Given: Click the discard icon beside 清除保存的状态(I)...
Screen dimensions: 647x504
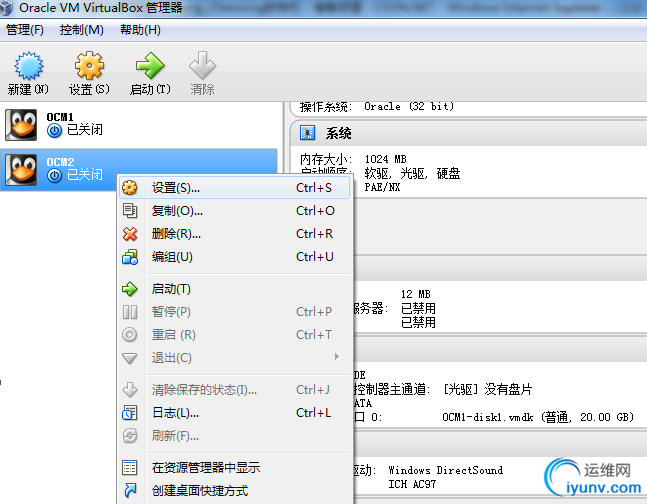Looking at the screenshot, I should coord(130,389).
